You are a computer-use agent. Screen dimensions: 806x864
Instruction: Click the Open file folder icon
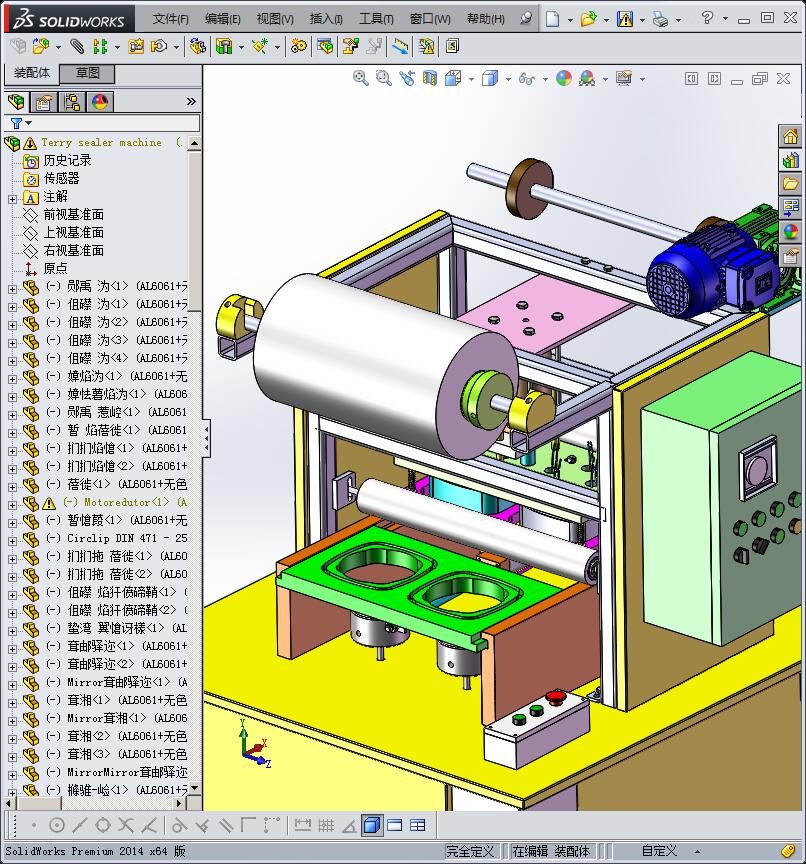[x=588, y=19]
